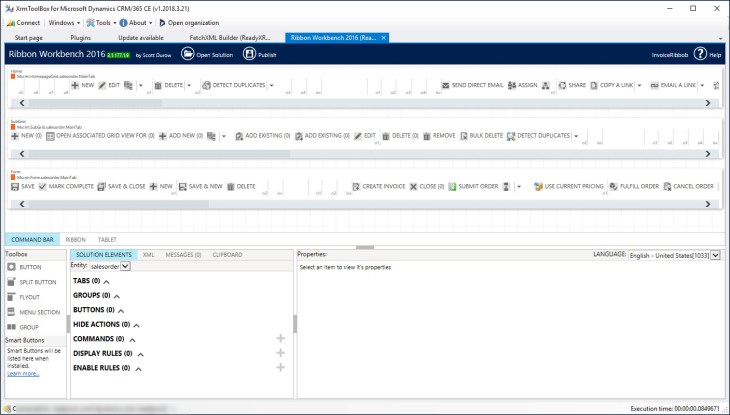Select the Button tool in Toolbox
The height and width of the screenshot is (415, 730).
point(12,268)
